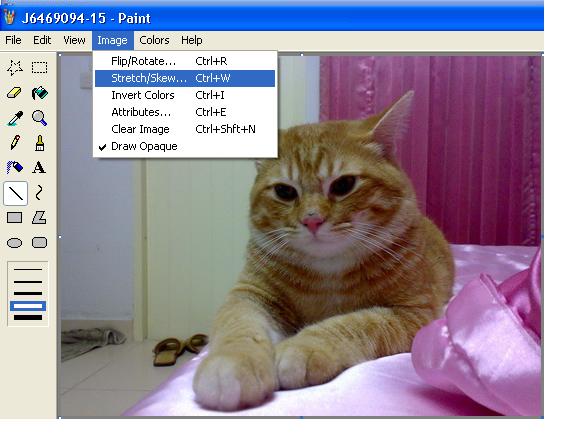
Task: Select the thinnest line width option
Action: click(x=28, y=269)
